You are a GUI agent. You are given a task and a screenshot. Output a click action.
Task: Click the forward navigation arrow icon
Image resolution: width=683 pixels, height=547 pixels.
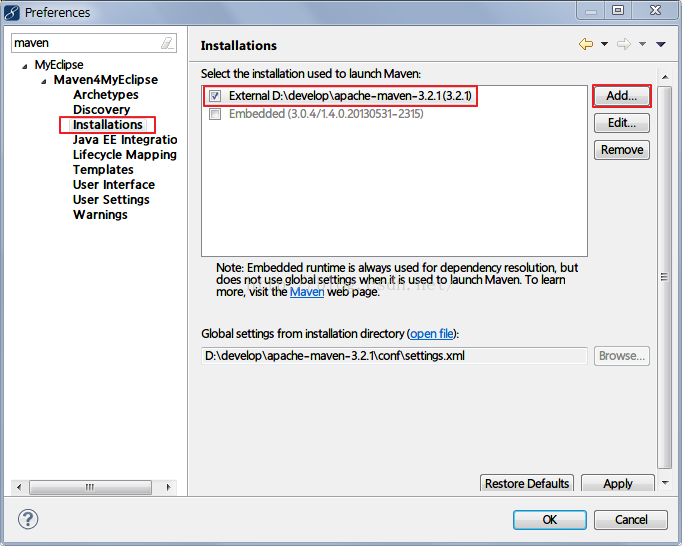pos(624,44)
